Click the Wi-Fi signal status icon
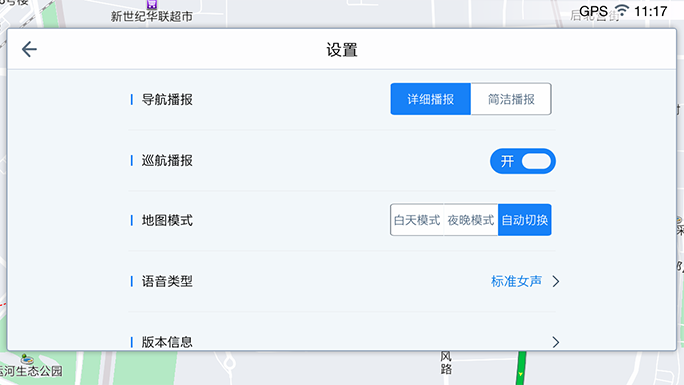 coord(622,10)
